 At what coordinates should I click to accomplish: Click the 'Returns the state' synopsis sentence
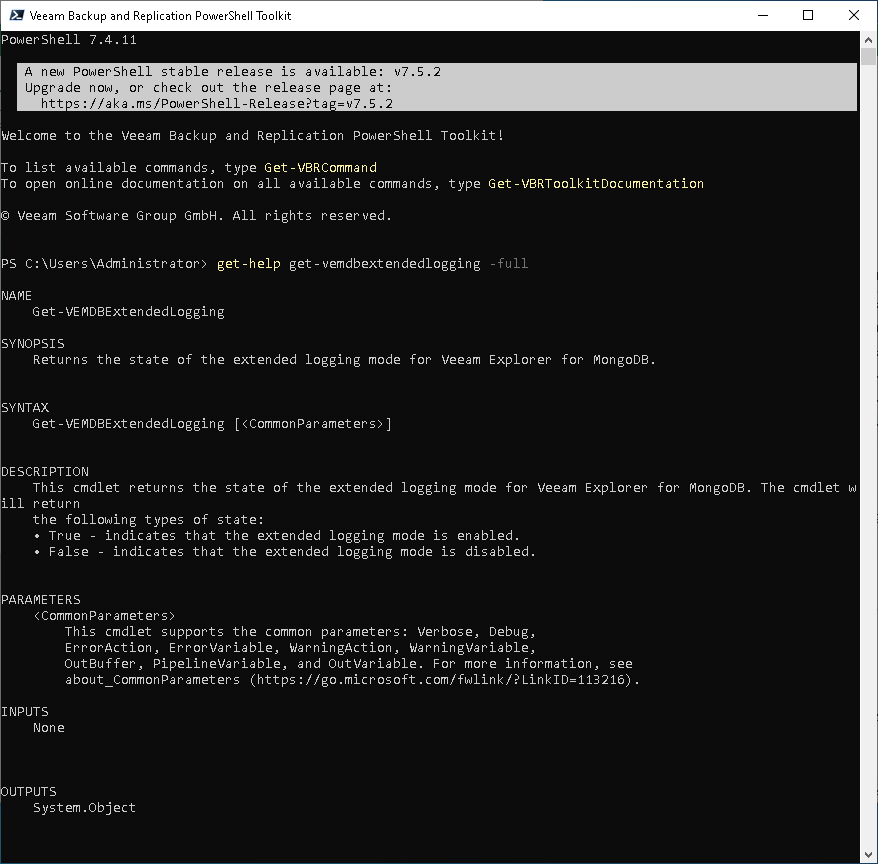click(x=344, y=359)
